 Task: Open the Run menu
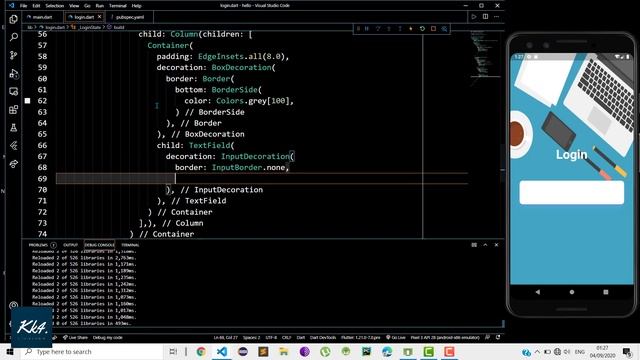(100, 6)
